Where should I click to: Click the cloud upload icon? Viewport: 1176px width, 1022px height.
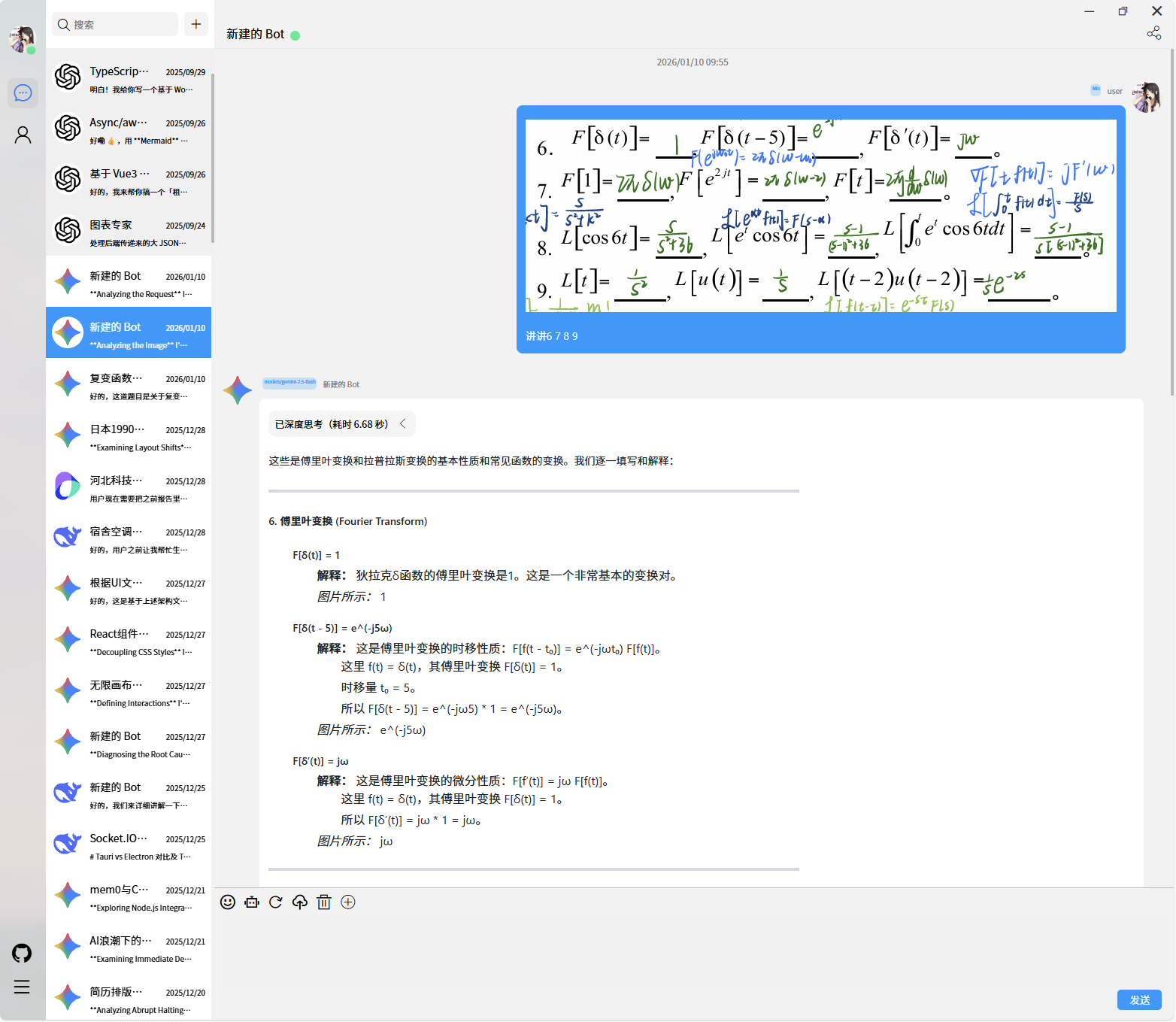(300, 902)
